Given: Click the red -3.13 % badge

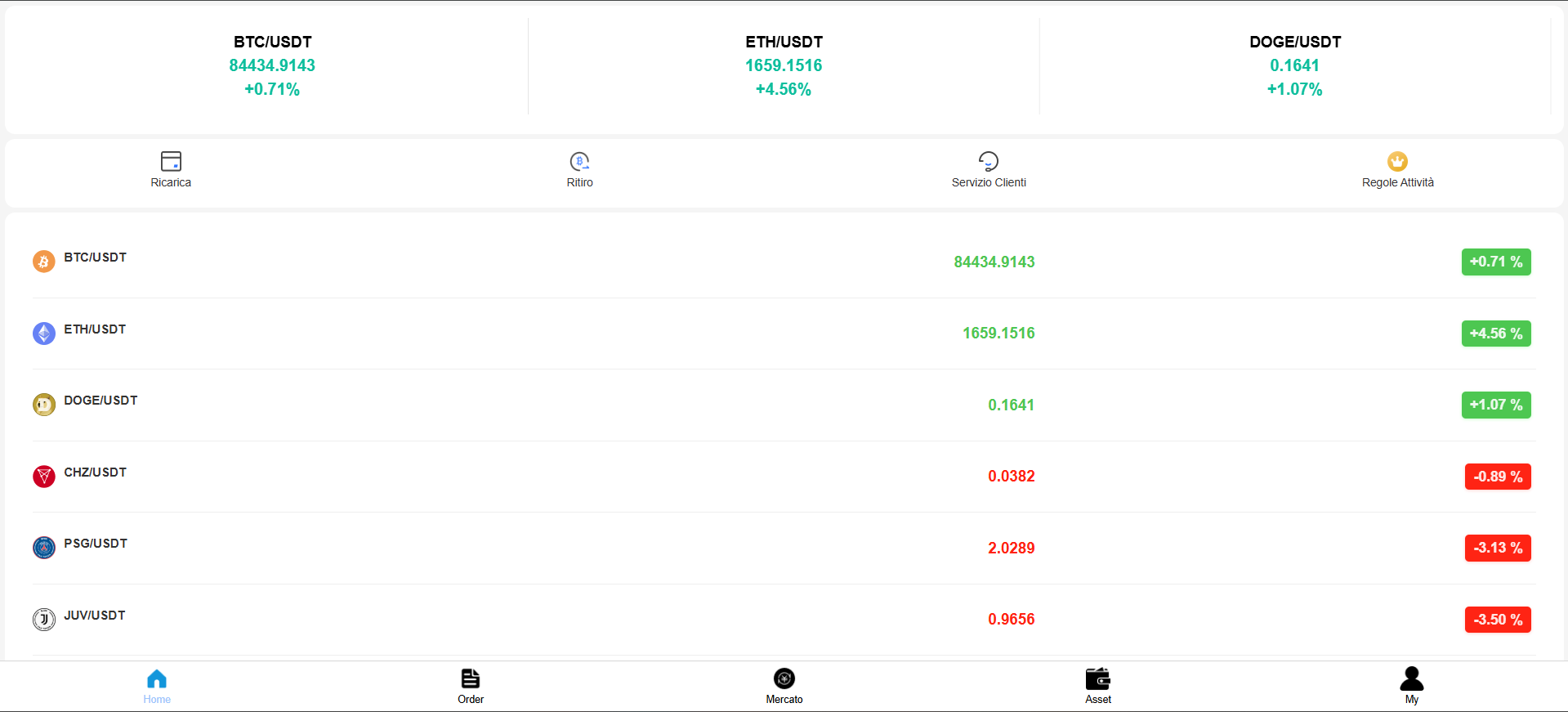Looking at the screenshot, I should [1498, 548].
